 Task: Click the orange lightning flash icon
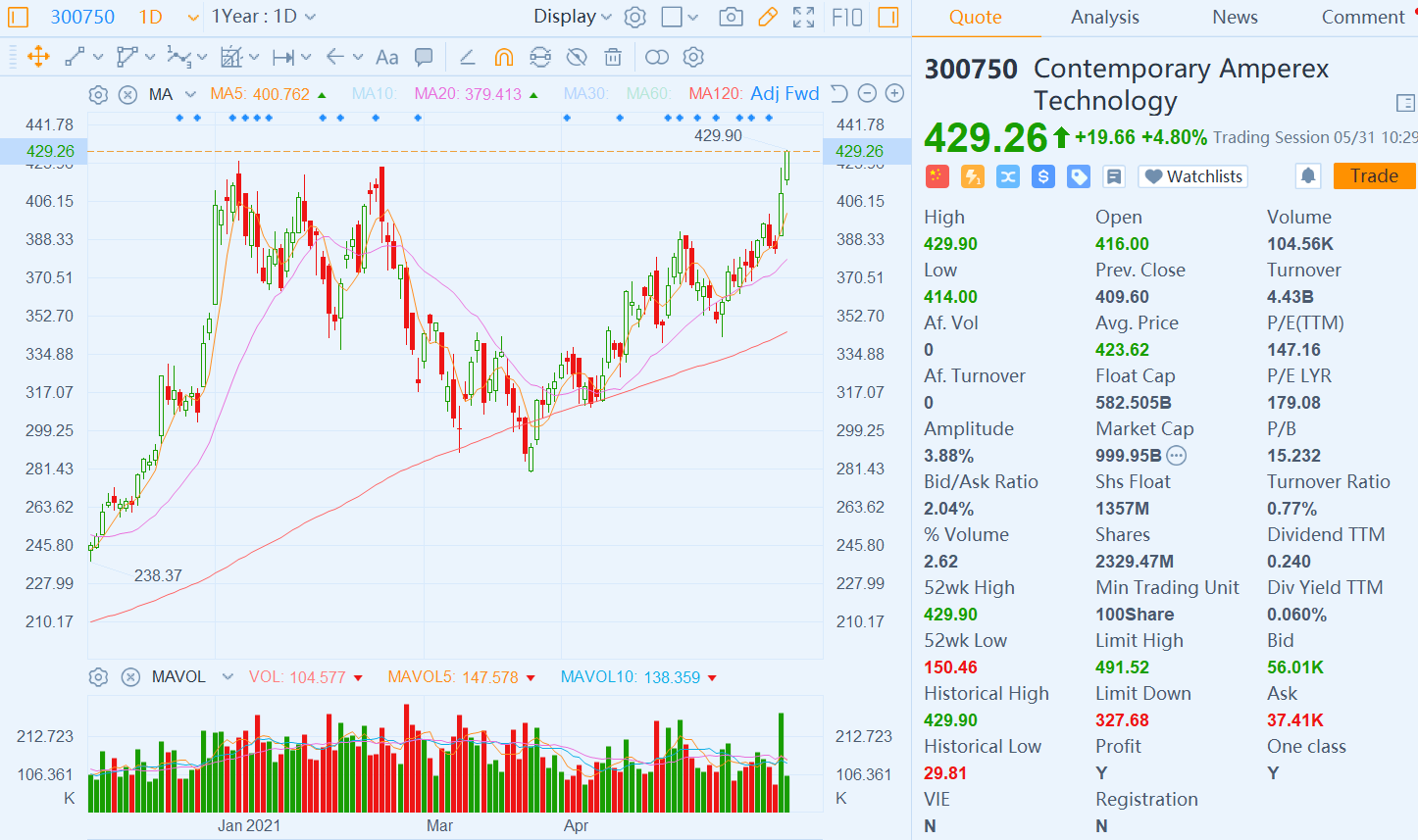[x=973, y=176]
